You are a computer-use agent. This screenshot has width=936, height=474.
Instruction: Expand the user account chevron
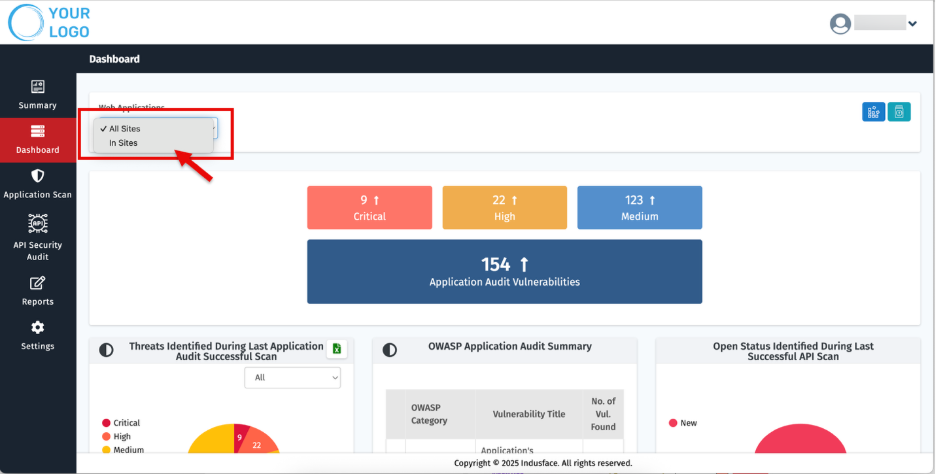click(912, 24)
